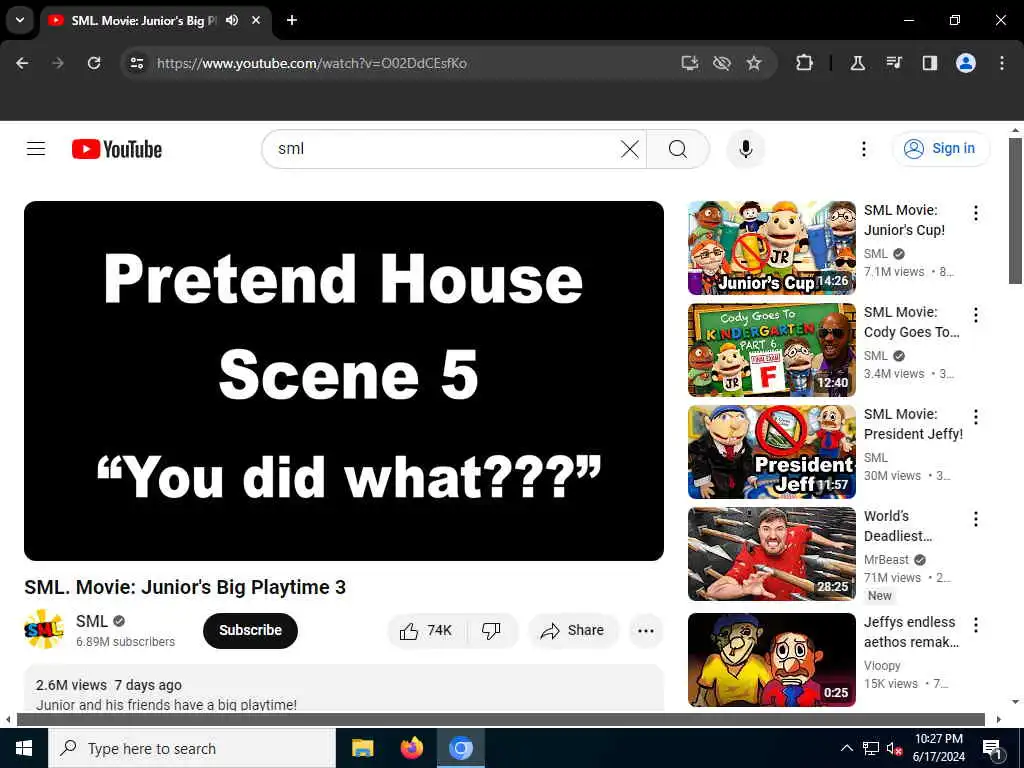
Task: Open options for Cody Goes To video
Action: coord(976,315)
